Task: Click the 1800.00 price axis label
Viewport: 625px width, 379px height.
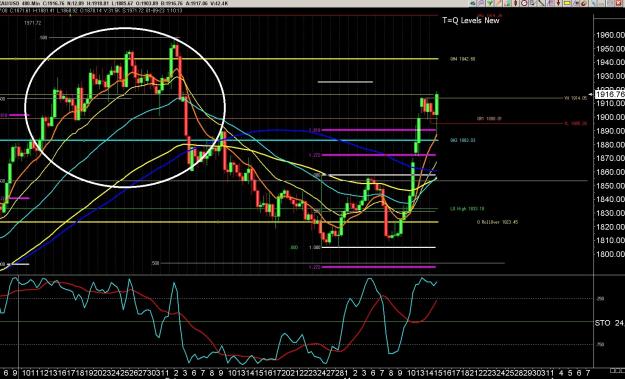Action: 610,254
